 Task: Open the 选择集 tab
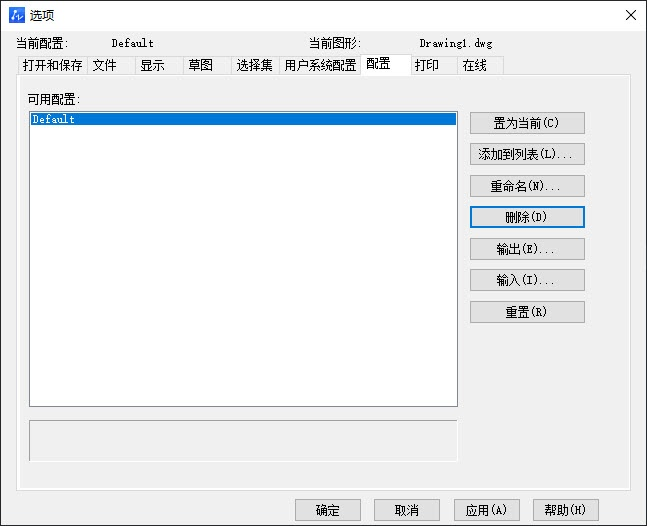coord(255,65)
